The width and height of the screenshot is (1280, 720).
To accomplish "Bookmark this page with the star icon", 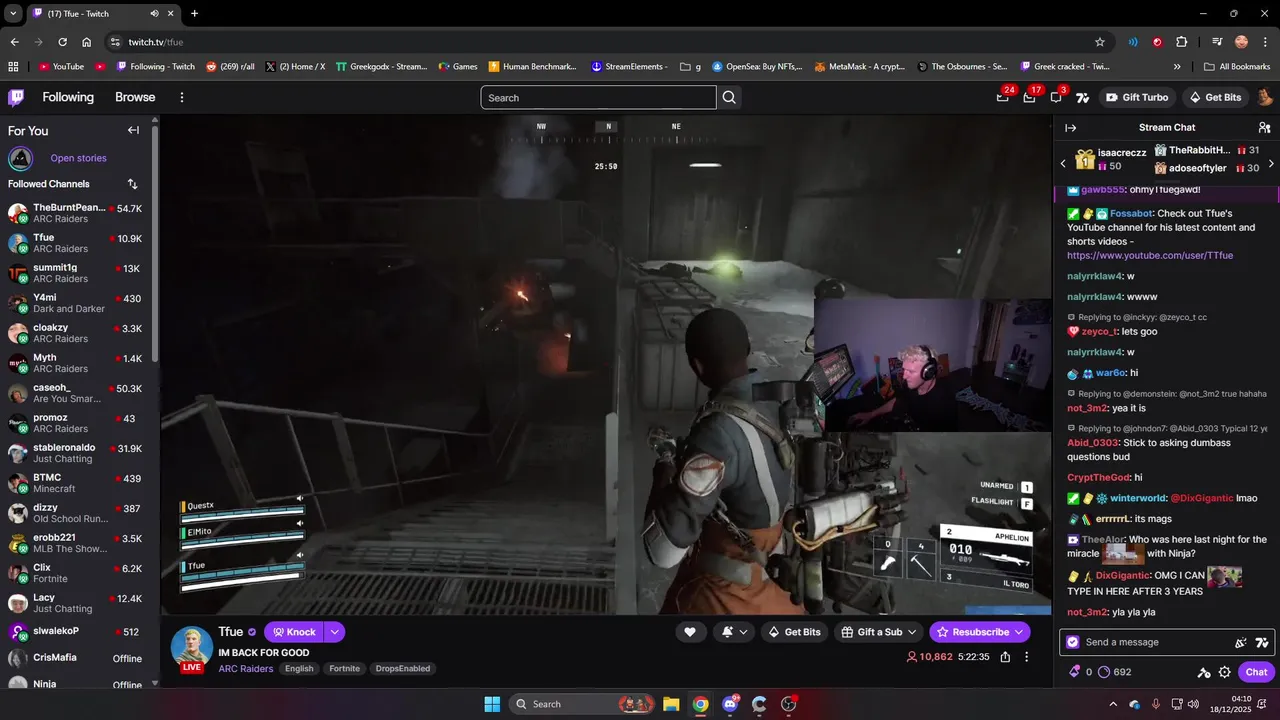I will click(x=1100, y=42).
